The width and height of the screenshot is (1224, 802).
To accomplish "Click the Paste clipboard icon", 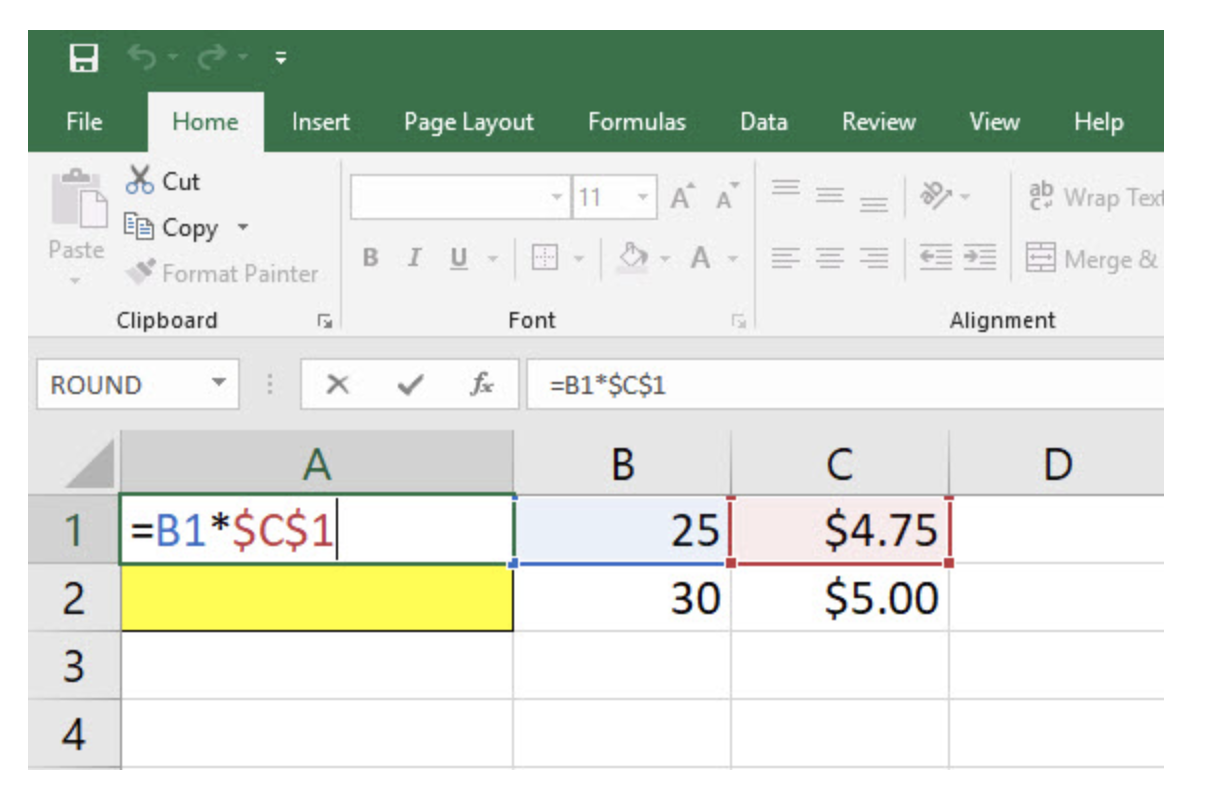I will [x=77, y=198].
